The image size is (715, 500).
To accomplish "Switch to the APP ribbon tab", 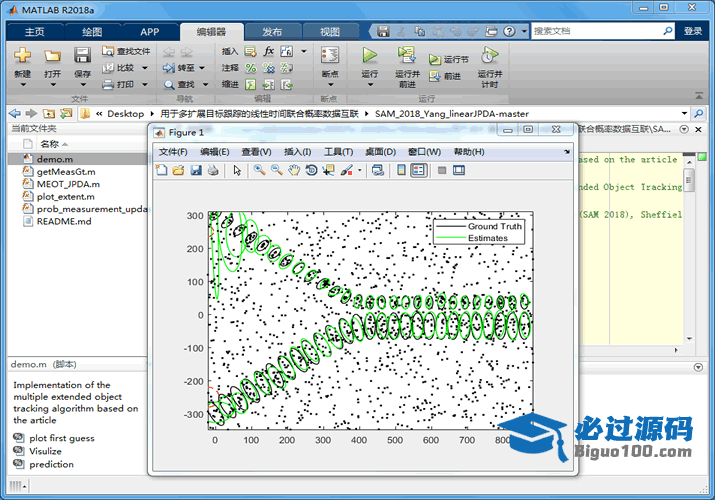I will (150, 32).
